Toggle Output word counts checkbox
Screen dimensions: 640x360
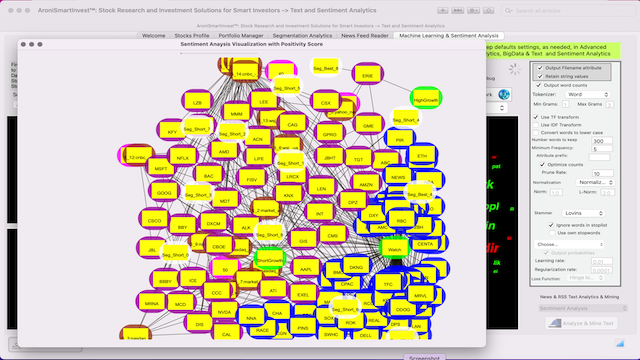click(x=538, y=85)
